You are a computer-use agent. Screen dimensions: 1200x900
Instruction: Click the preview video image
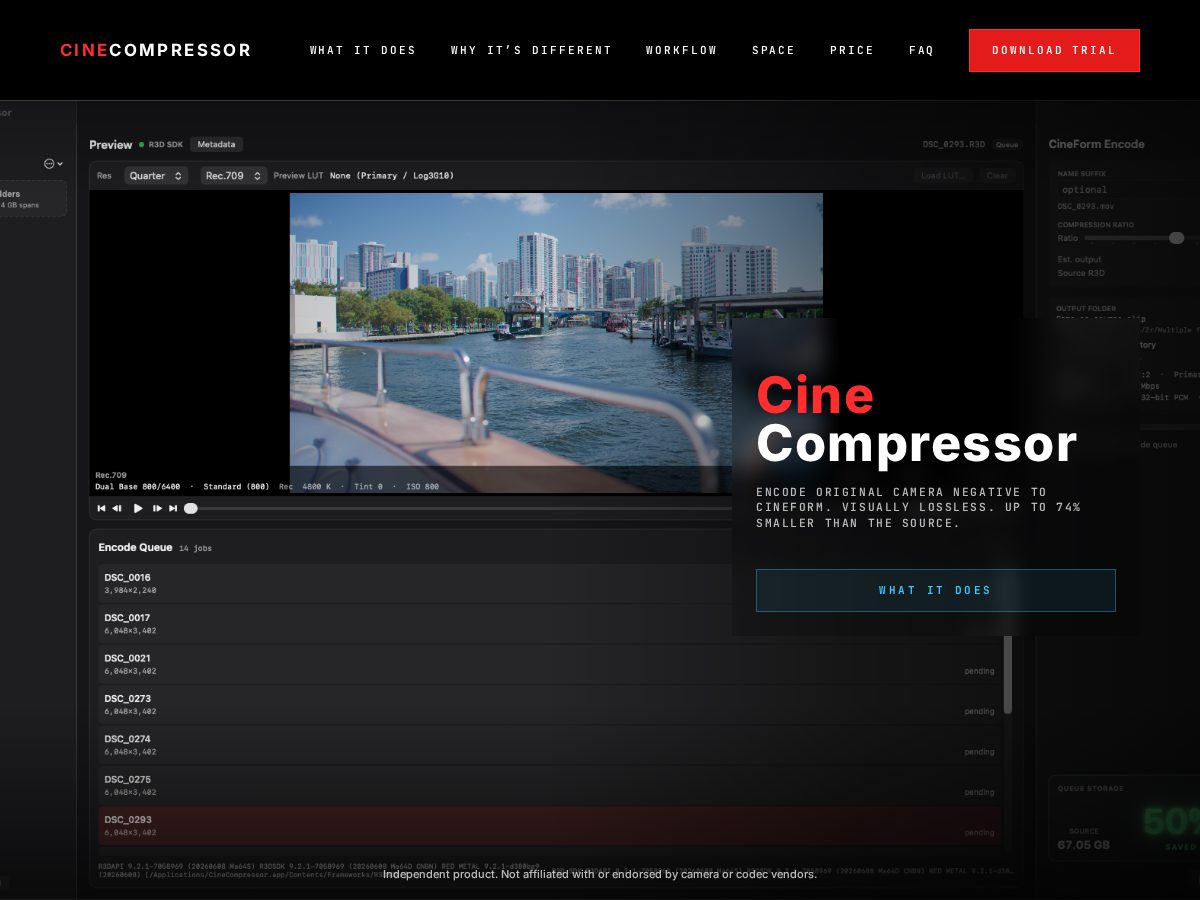tap(556, 343)
